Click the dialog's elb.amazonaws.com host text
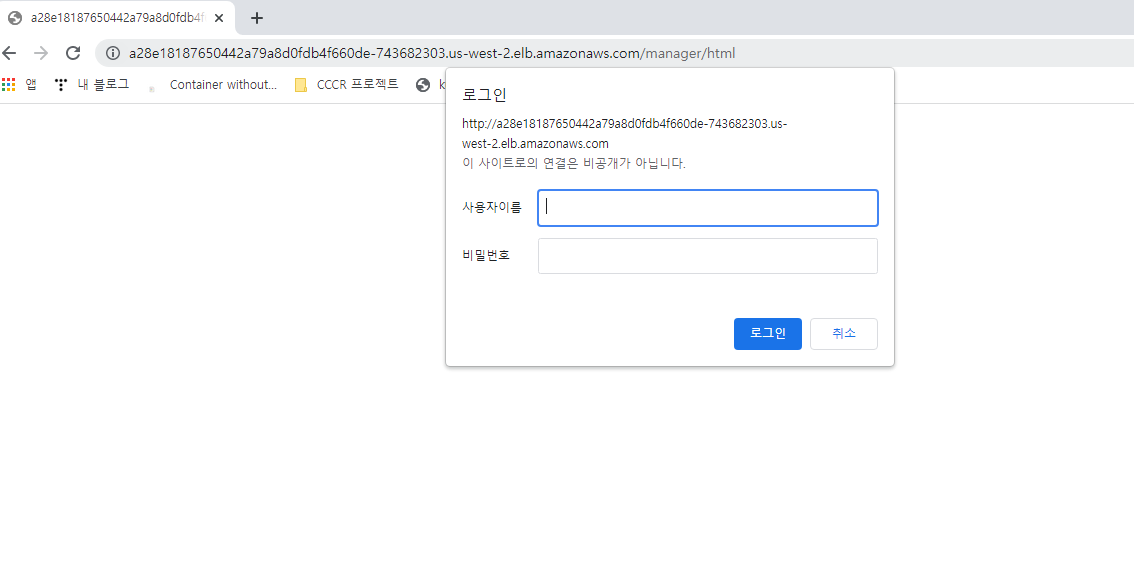The width and height of the screenshot is (1134, 579). pyautogui.click(x=535, y=143)
